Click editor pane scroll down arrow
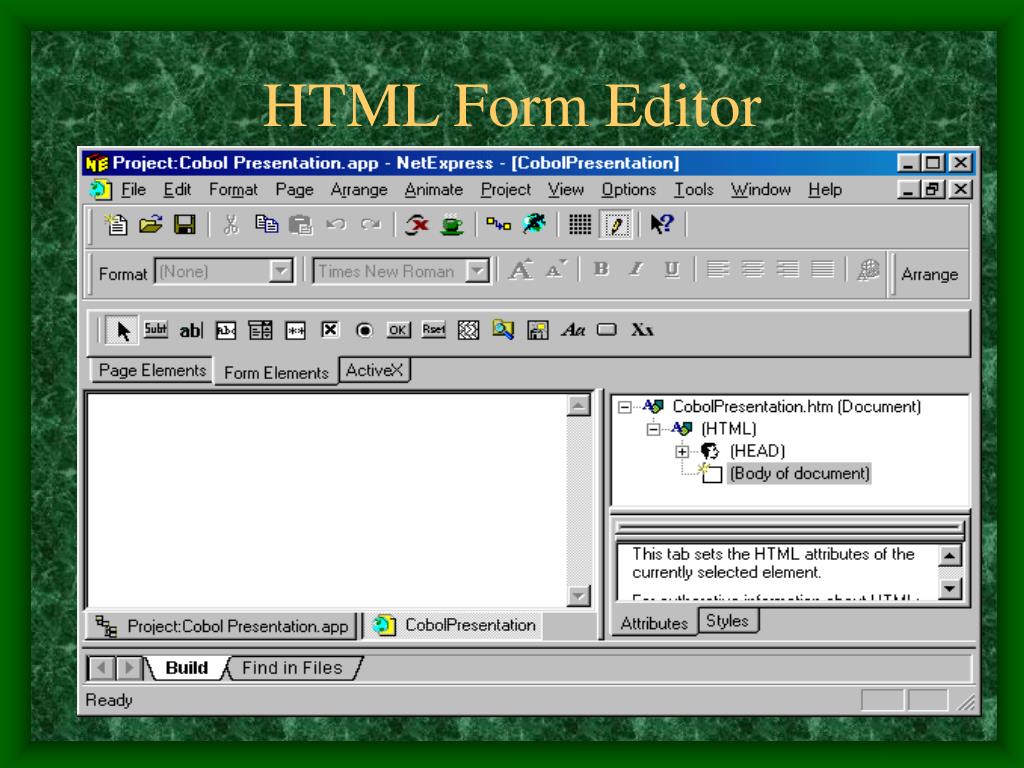1024x768 pixels. coord(579,595)
